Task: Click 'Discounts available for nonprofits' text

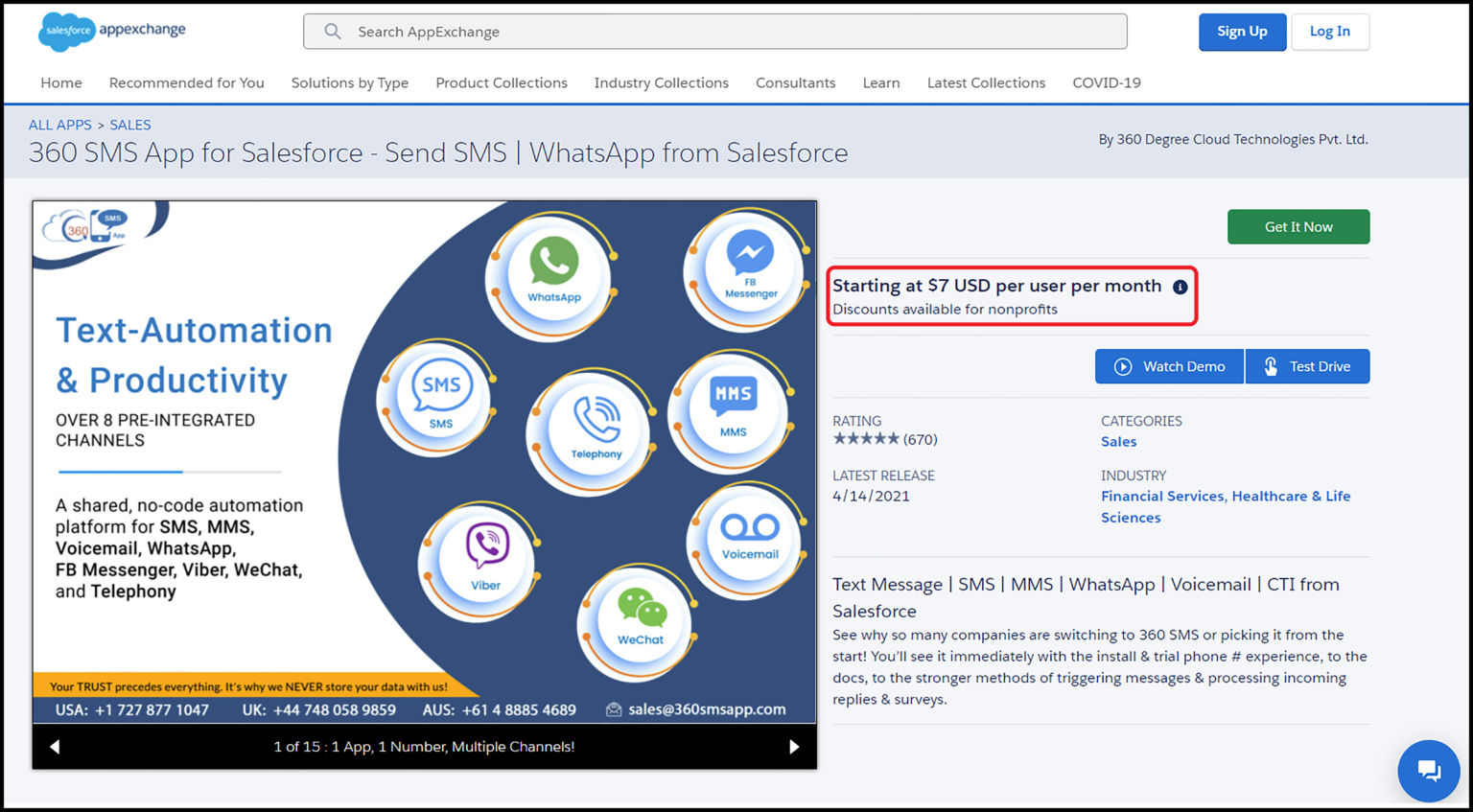Action: (x=945, y=310)
